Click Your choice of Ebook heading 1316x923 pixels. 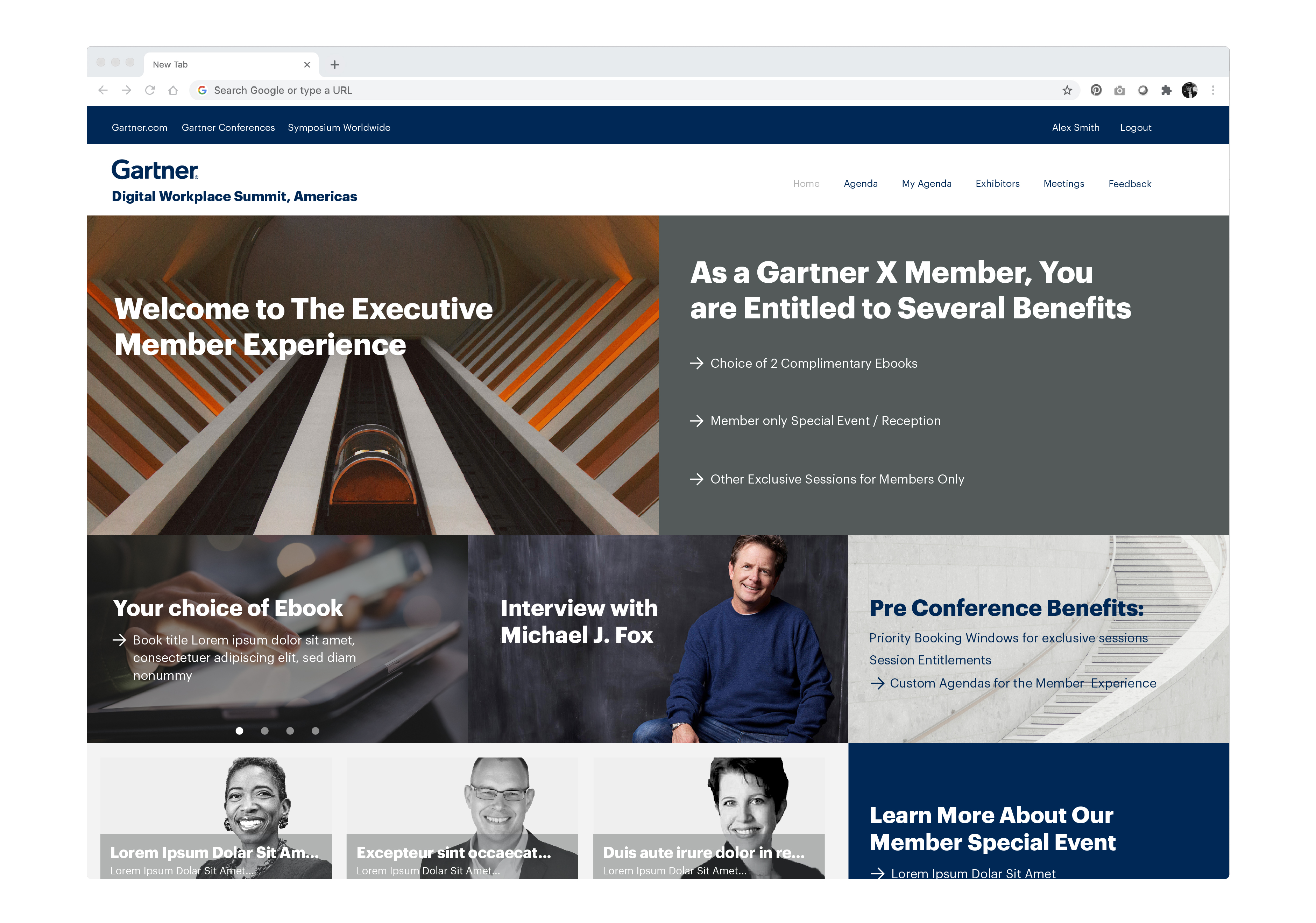pos(227,608)
